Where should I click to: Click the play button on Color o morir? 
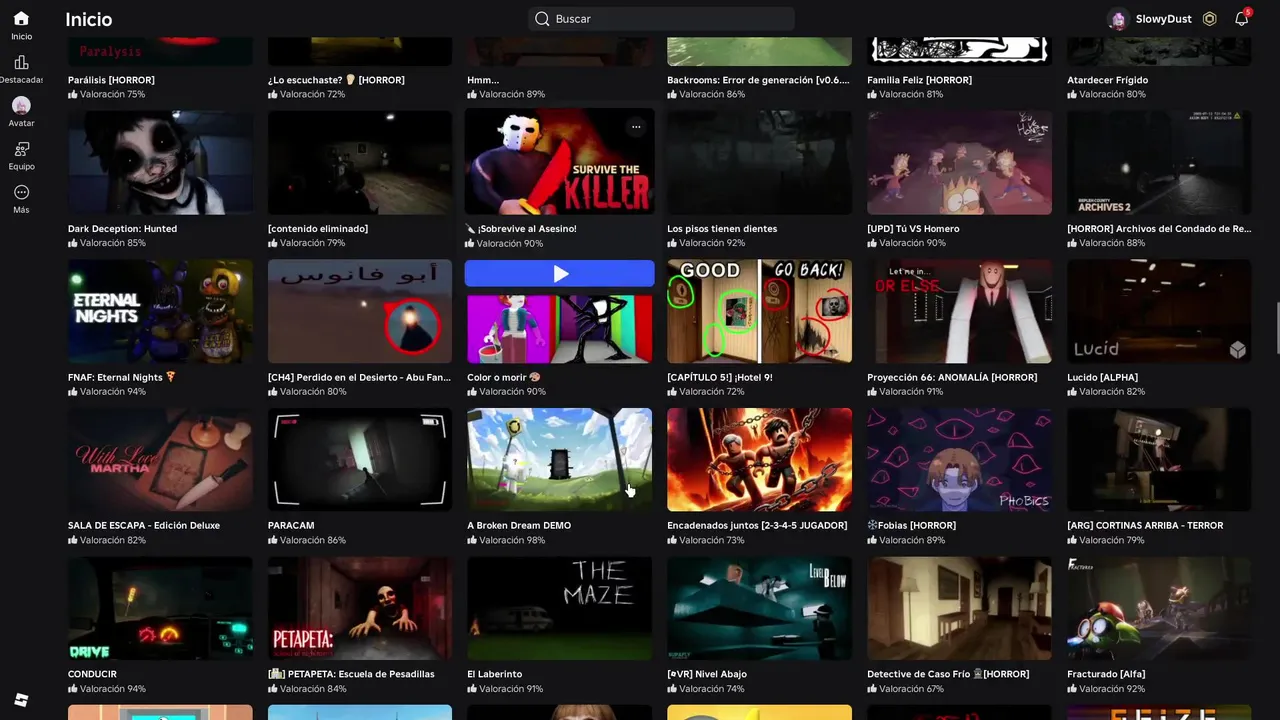pos(560,274)
